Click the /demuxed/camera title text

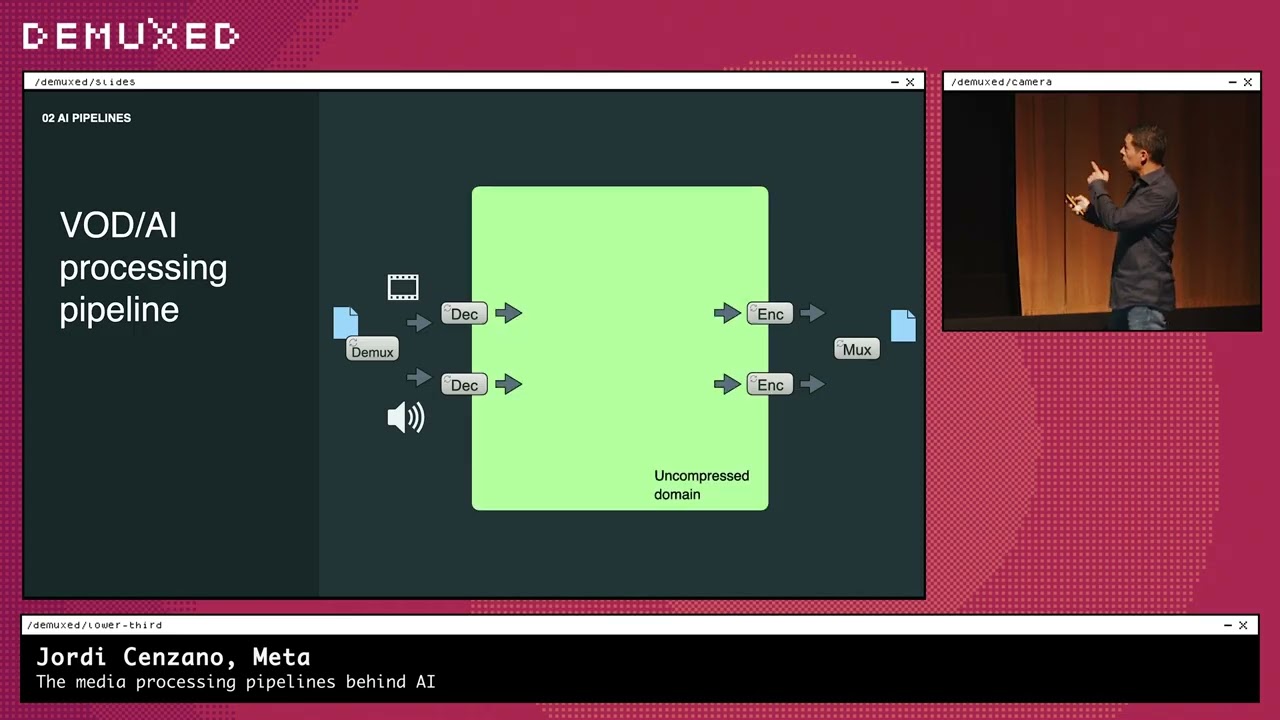point(1001,82)
